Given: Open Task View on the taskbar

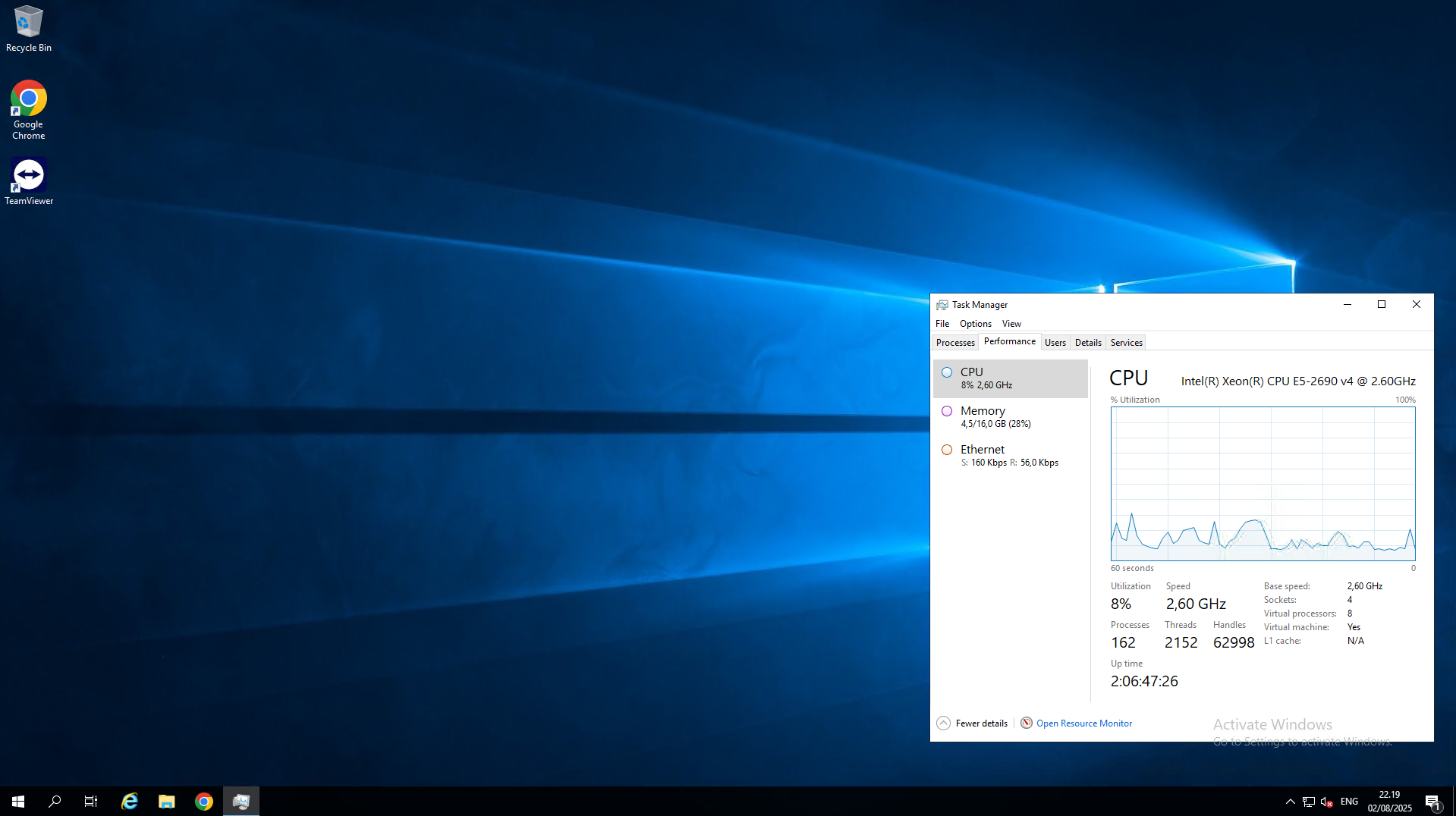Looking at the screenshot, I should [x=91, y=801].
